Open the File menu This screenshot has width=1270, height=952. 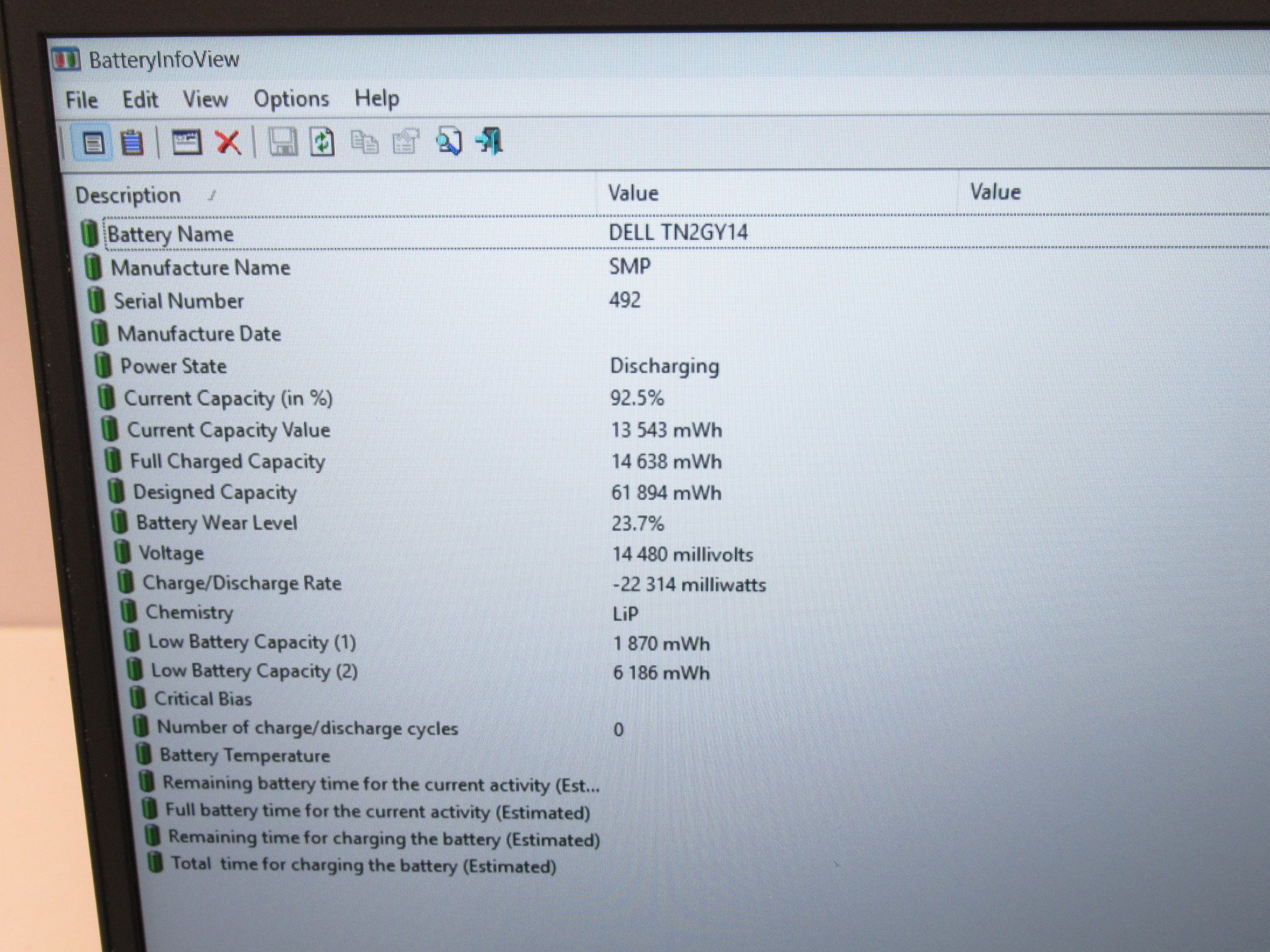click(82, 100)
